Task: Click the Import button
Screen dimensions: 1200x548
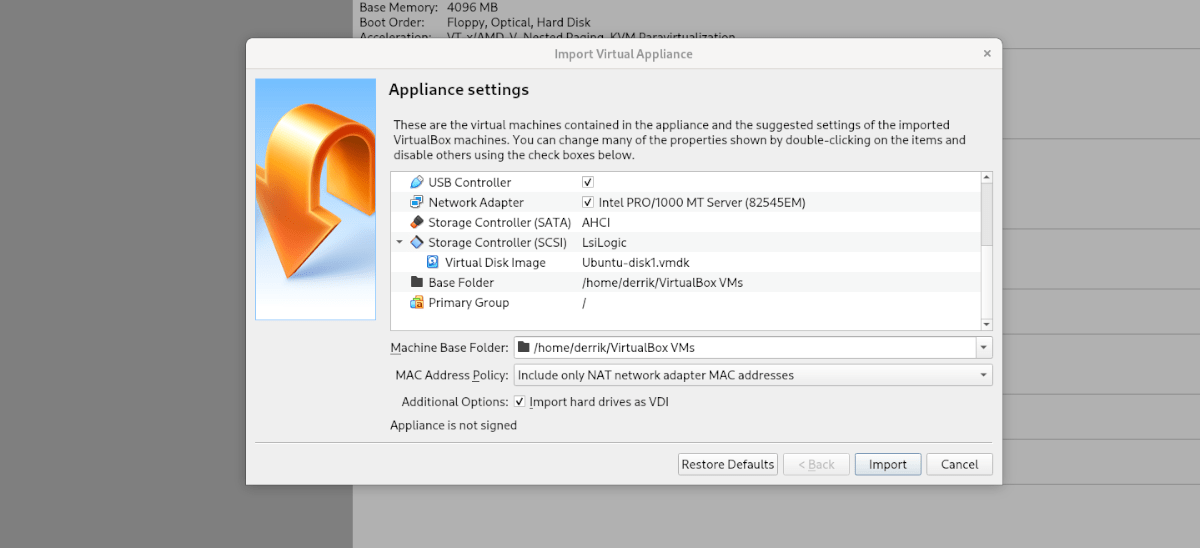Action: pyautogui.click(x=887, y=464)
